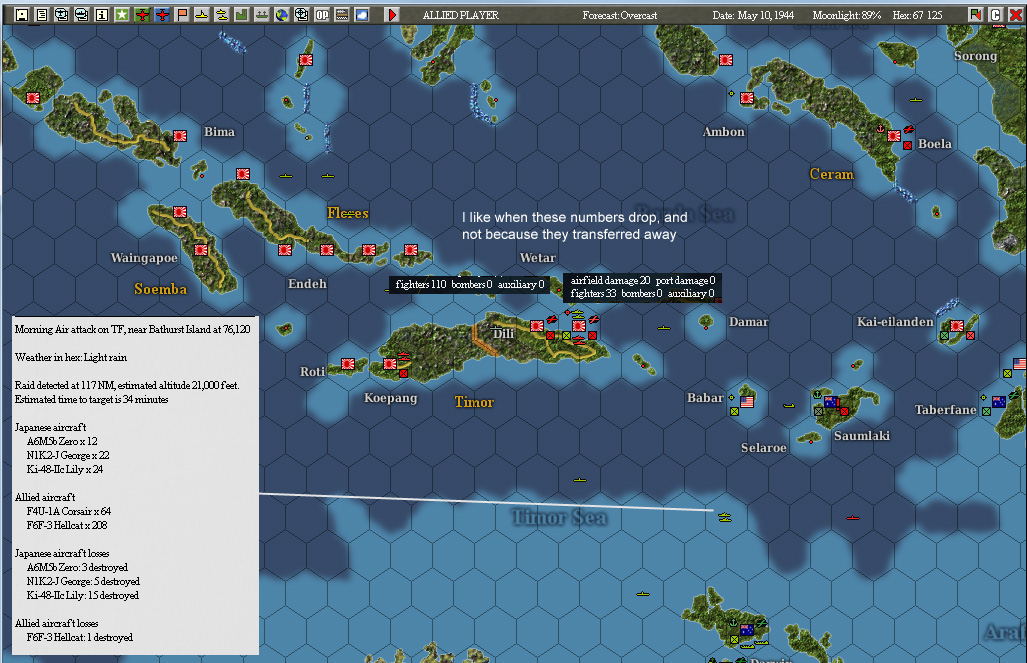Select the Japanese base icon at Bima
This screenshot has height=663, width=1027.
(x=180, y=136)
